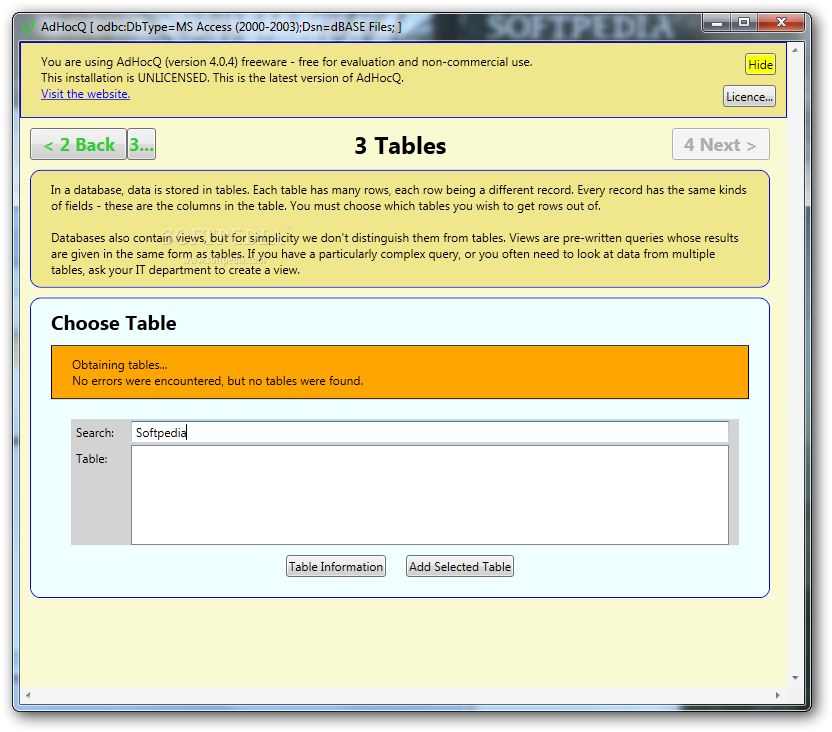Click inside the empty Table list box
Viewport: 832px width, 732px height.
(429, 495)
